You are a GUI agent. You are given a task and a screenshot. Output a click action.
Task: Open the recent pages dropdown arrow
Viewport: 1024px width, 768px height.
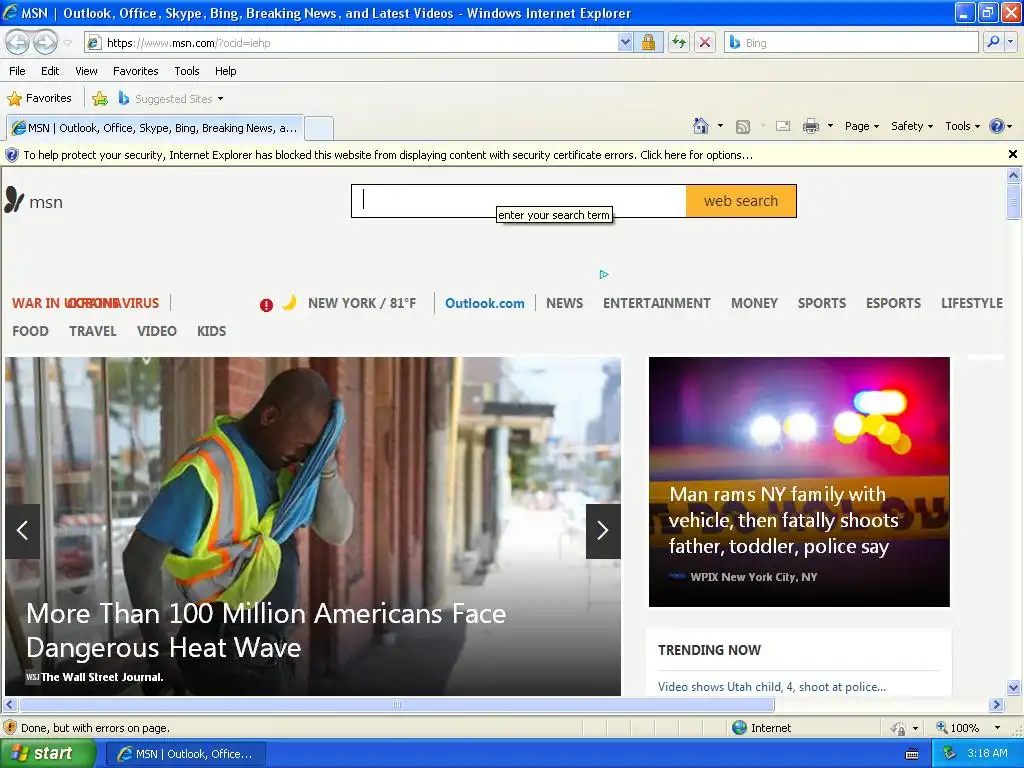tap(67, 43)
